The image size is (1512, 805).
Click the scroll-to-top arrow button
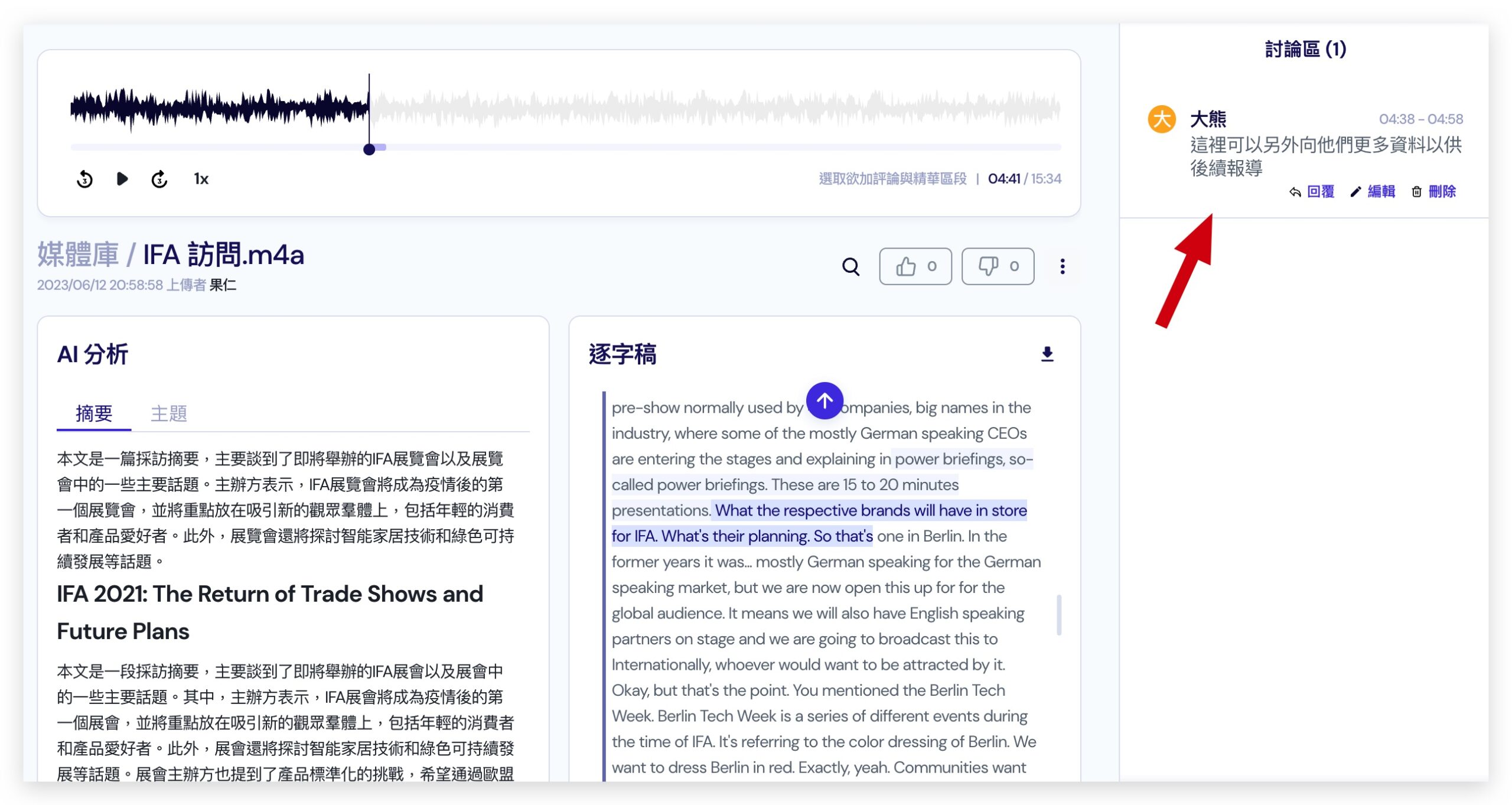point(825,401)
